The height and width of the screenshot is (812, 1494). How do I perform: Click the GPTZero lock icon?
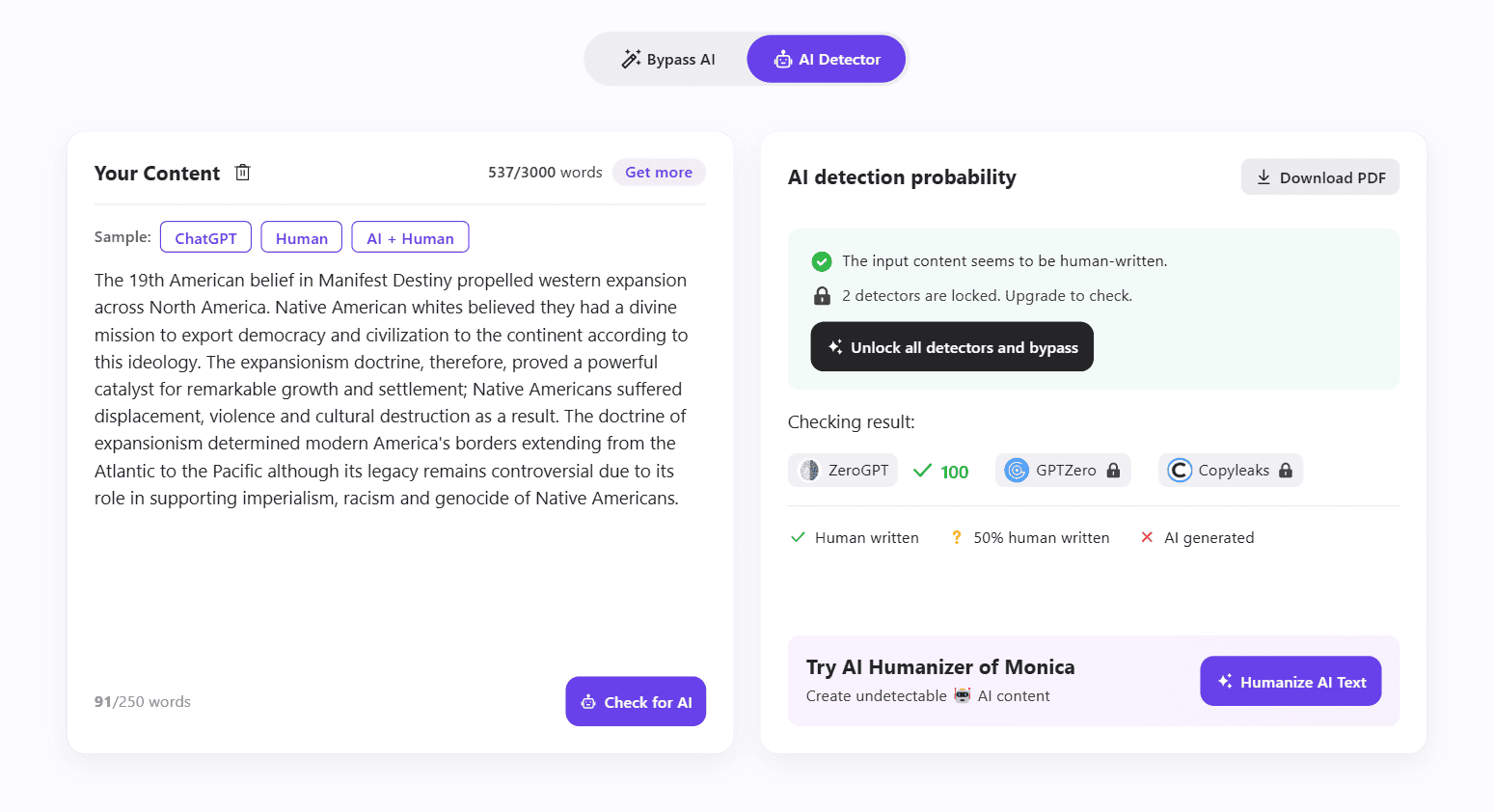click(x=1114, y=471)
